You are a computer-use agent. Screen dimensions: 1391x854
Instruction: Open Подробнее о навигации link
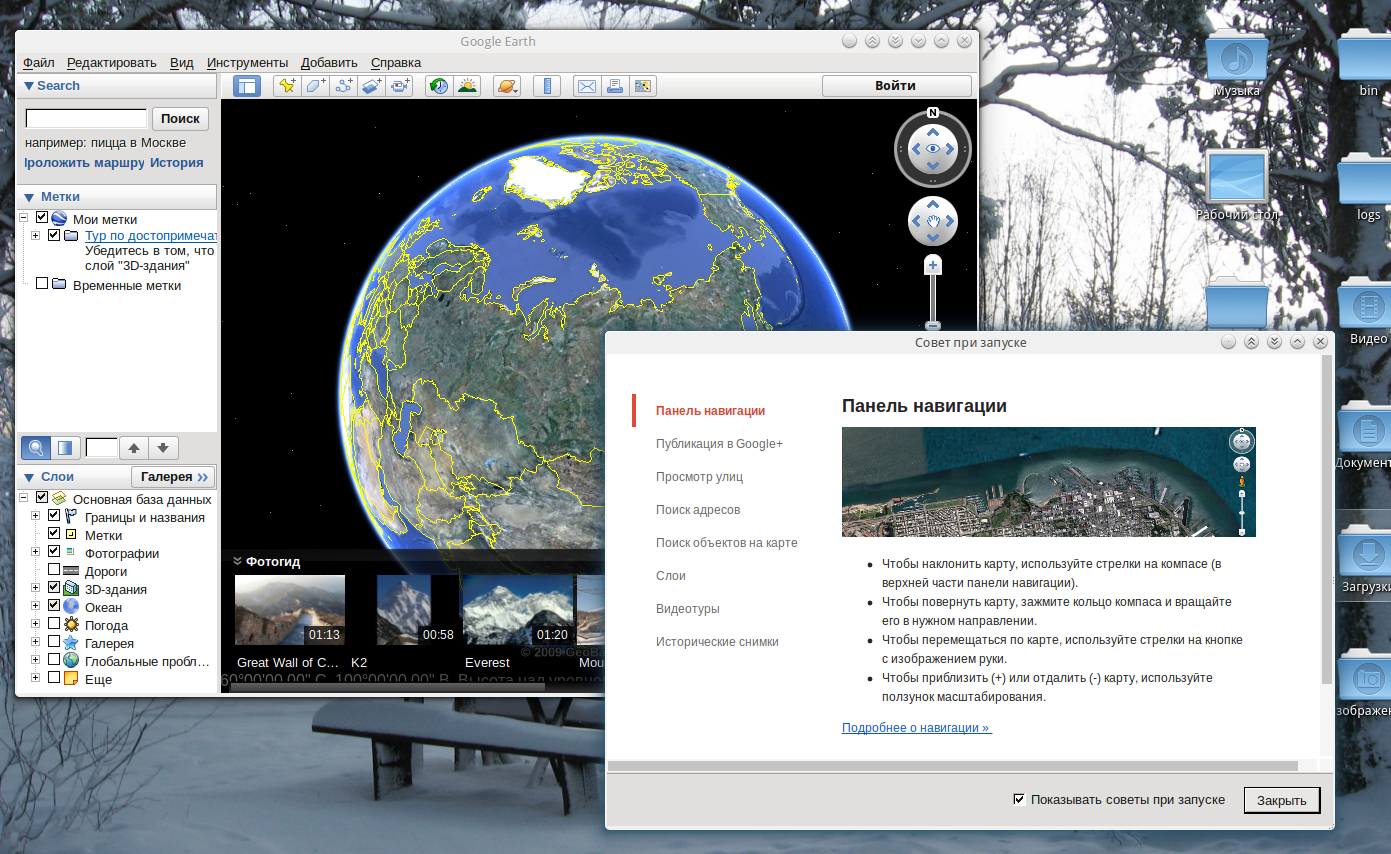(x=916, y=728)
